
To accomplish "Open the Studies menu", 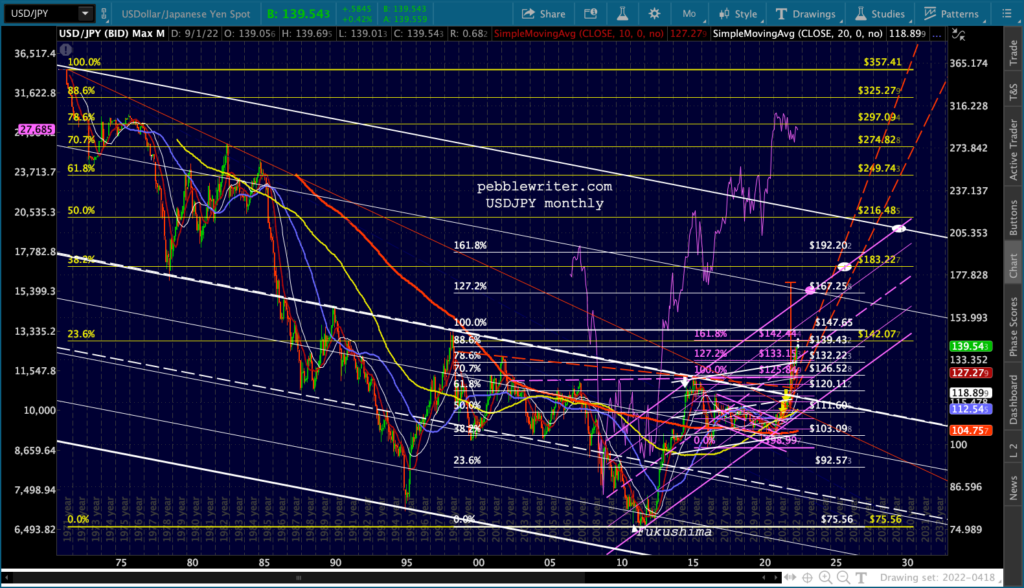I will click(880, 14).
